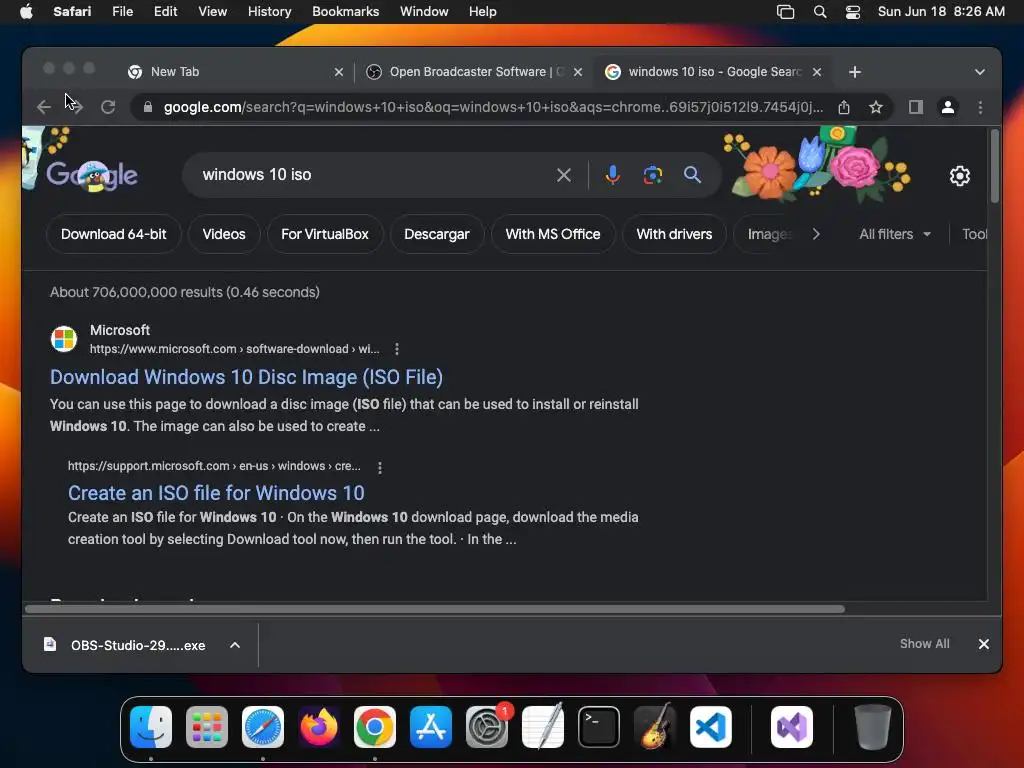Search by image with Google Lens icon
The height and width of the screenshot is (768, 1024).
click(652, 175)
